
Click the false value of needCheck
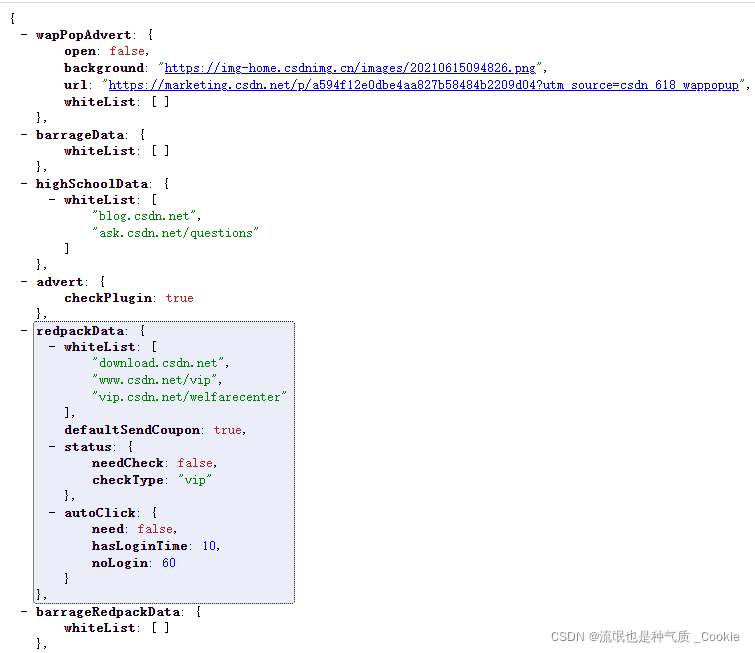click(x=195, y=463)
